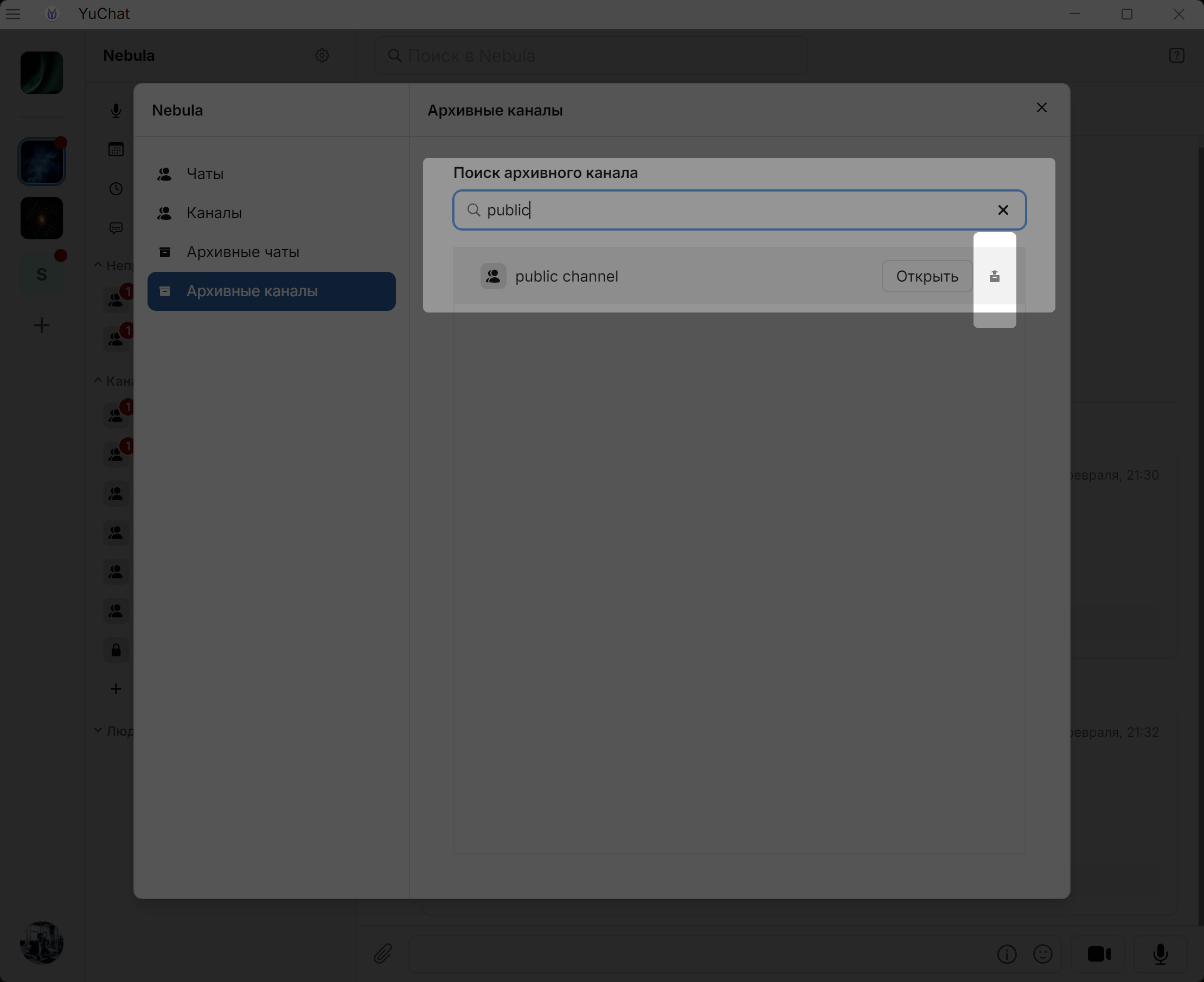Select the green aurora workspace thumbnail
This screenshot has height=982, width=1204.
pyautogui.click(x=42, y=72)
